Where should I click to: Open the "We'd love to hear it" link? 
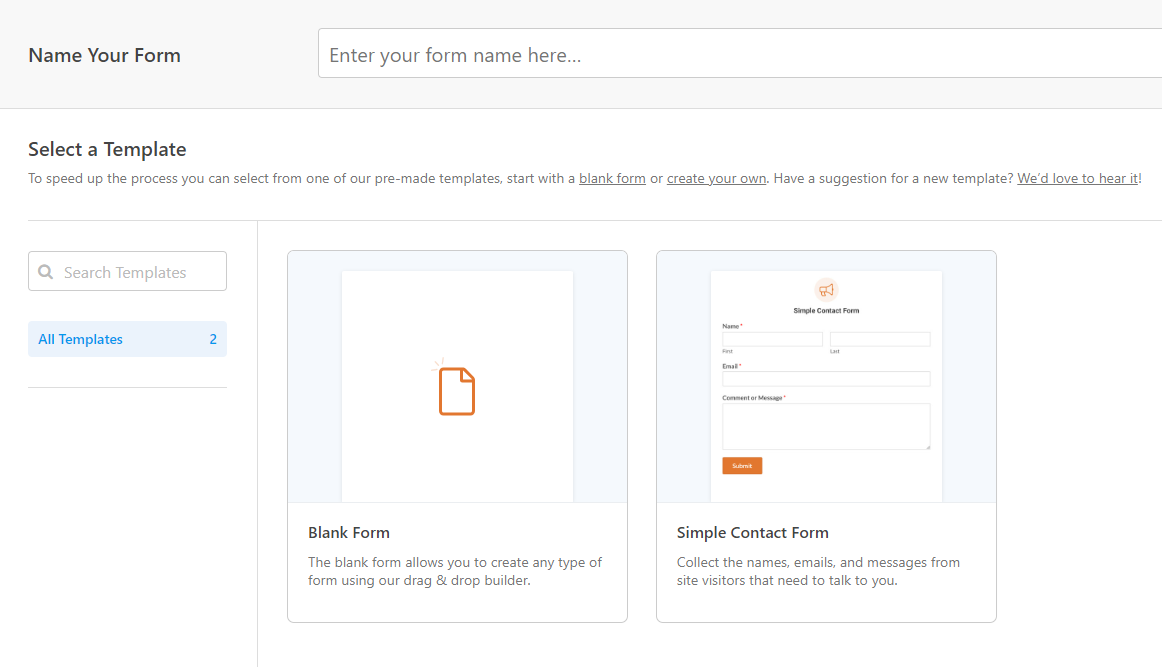click(x=1077, y=178)
